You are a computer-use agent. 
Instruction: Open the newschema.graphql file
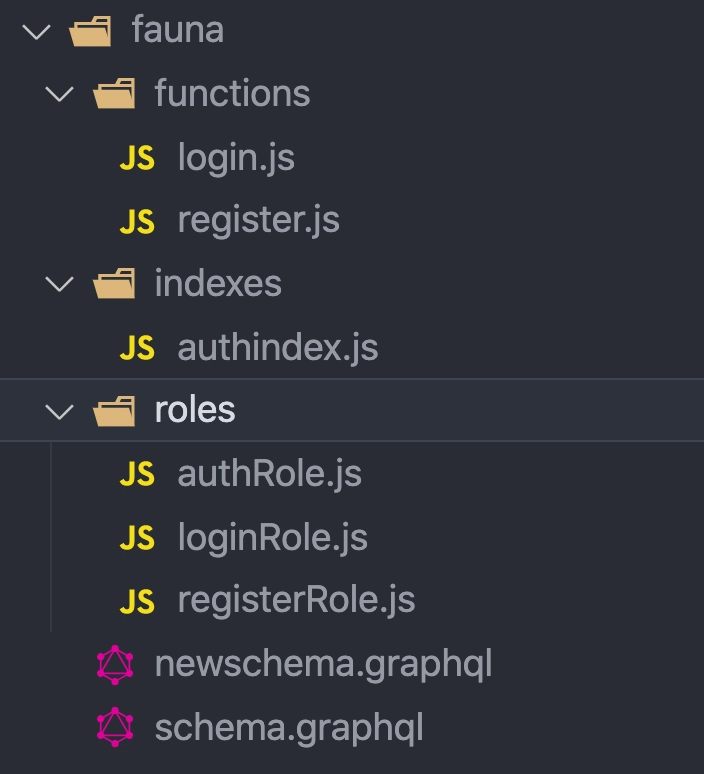click(x=323, y=664)
